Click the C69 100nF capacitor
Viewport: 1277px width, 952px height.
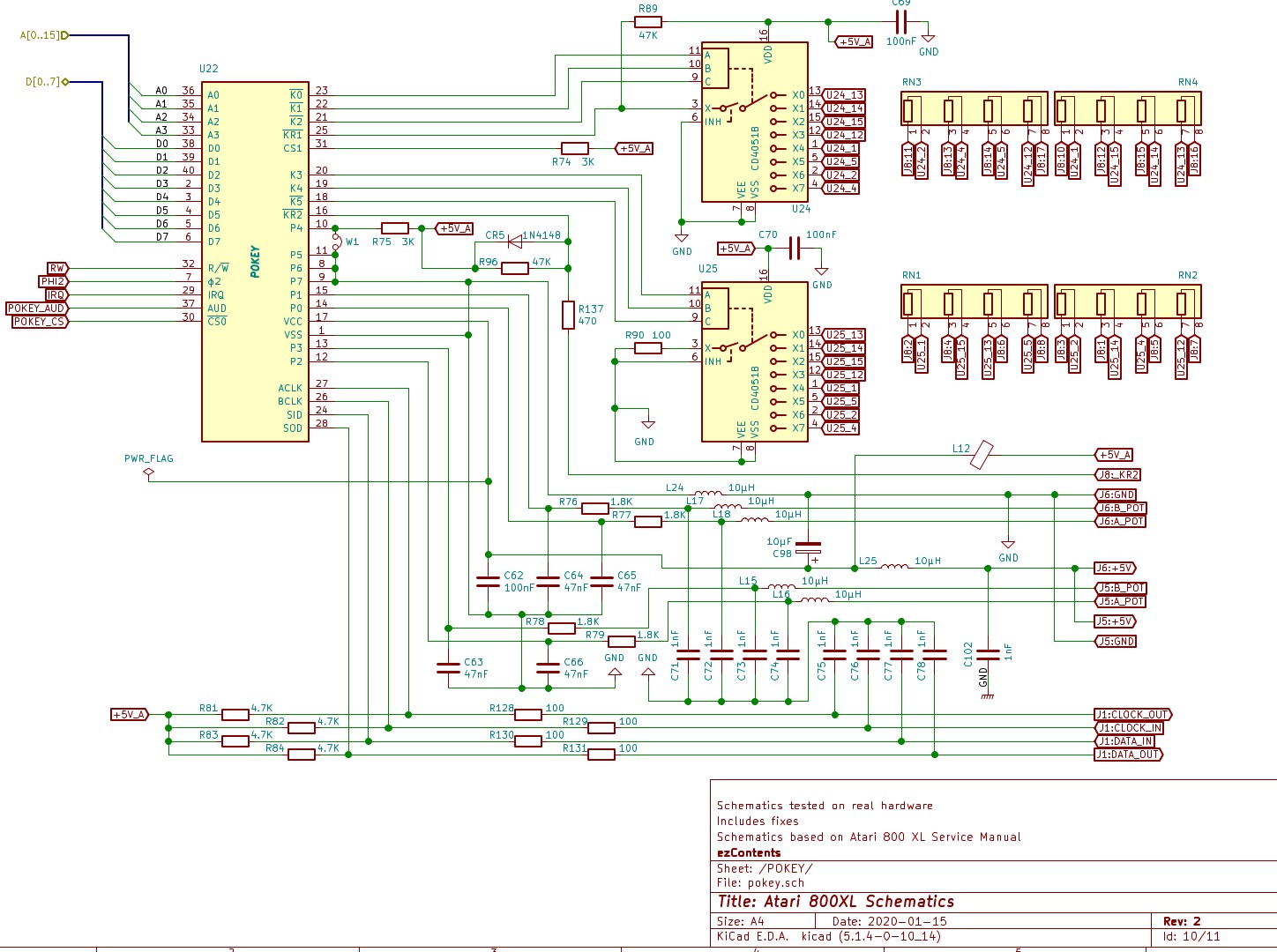(900, 22)
